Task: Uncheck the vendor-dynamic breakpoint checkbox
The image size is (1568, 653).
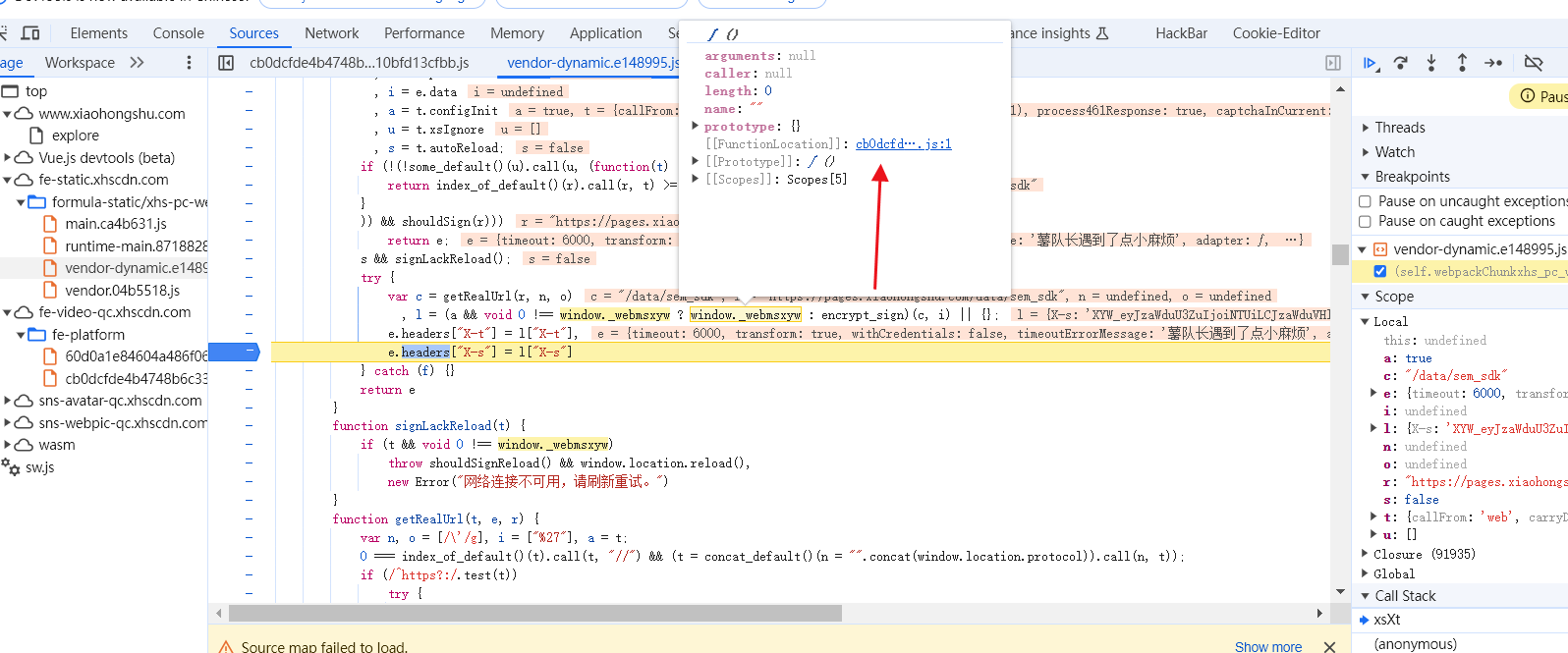Action: click(x=1380, y=271)
